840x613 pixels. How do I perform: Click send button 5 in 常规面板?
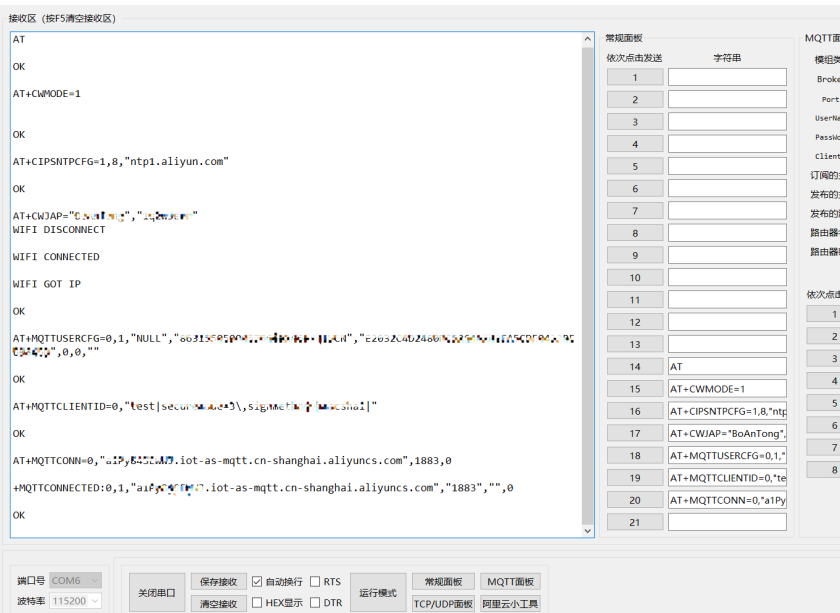click(x=635, y=166)
